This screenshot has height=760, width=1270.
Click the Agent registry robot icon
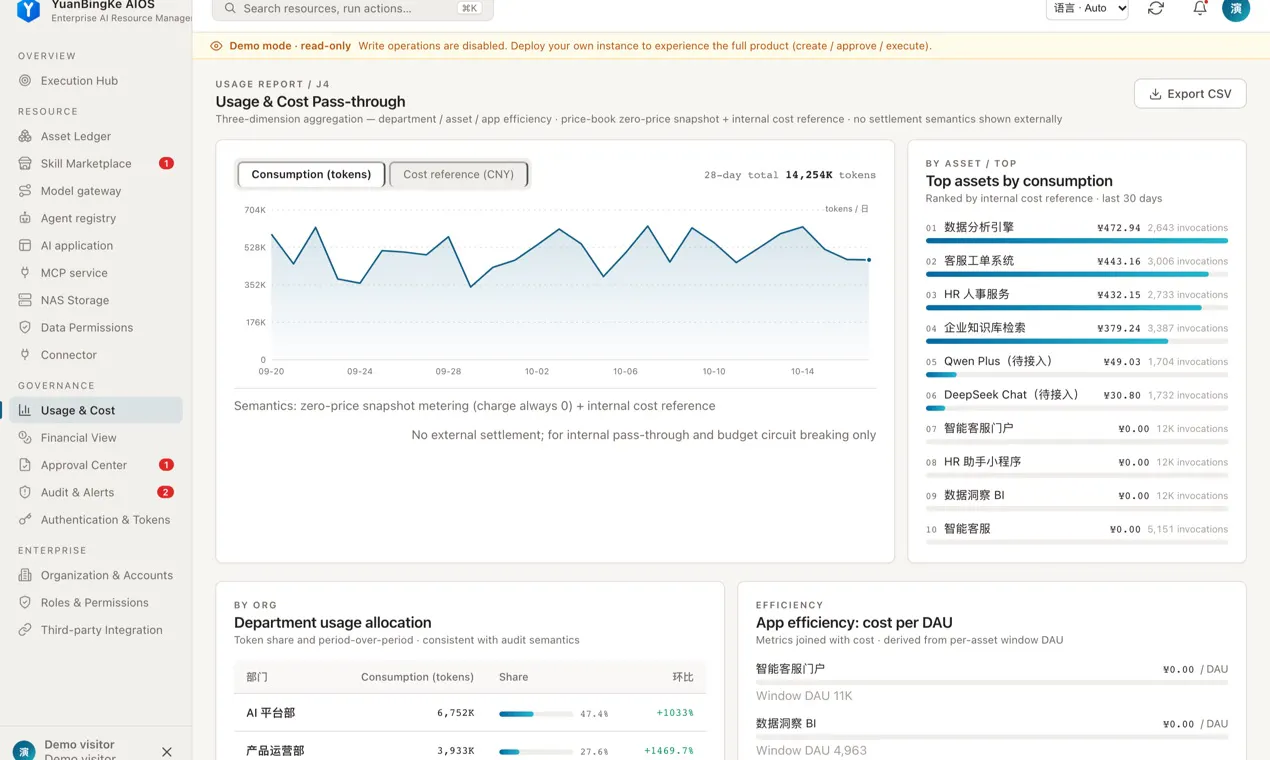click(x=25, y=218)
